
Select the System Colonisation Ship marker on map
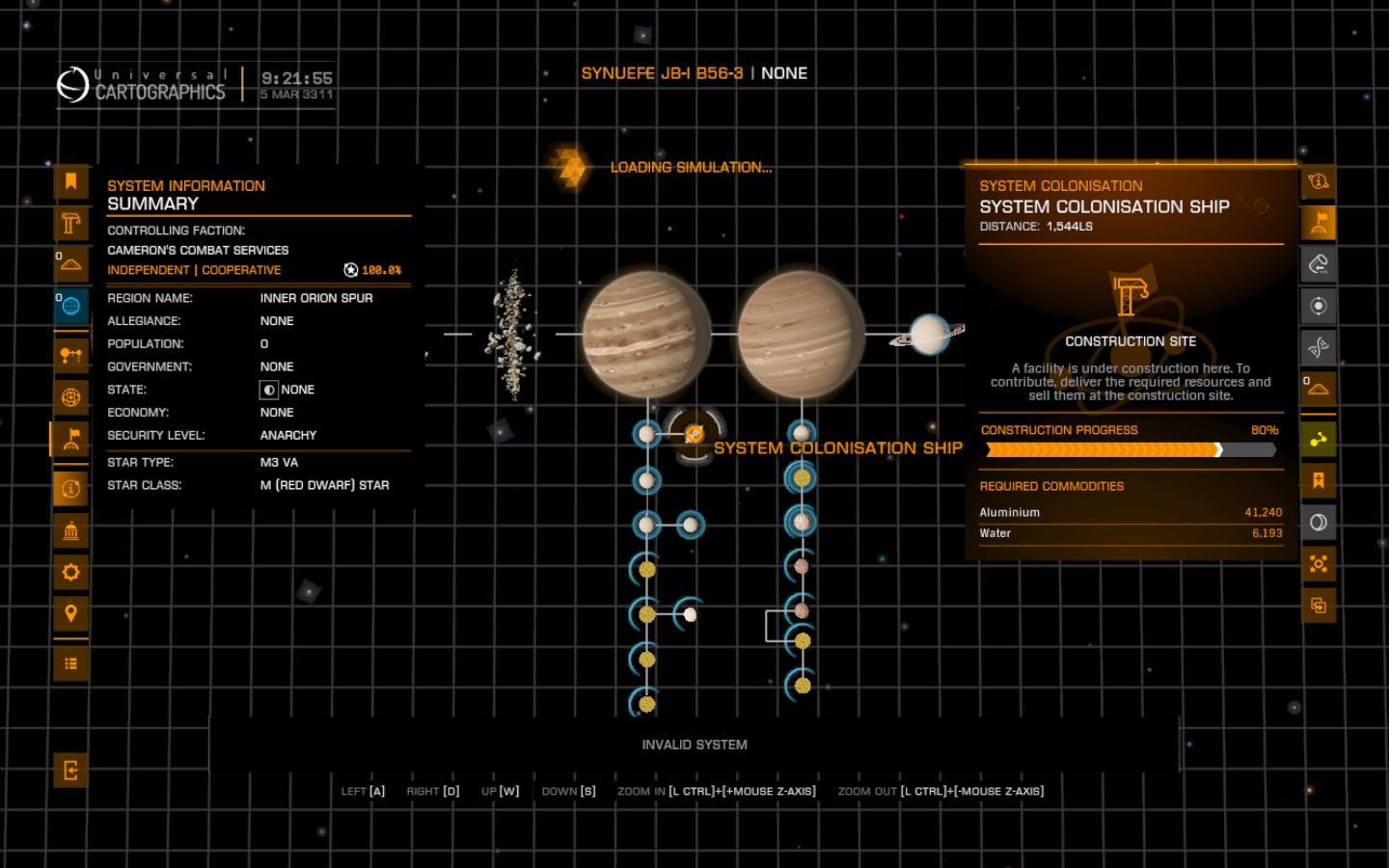[694, 435]
